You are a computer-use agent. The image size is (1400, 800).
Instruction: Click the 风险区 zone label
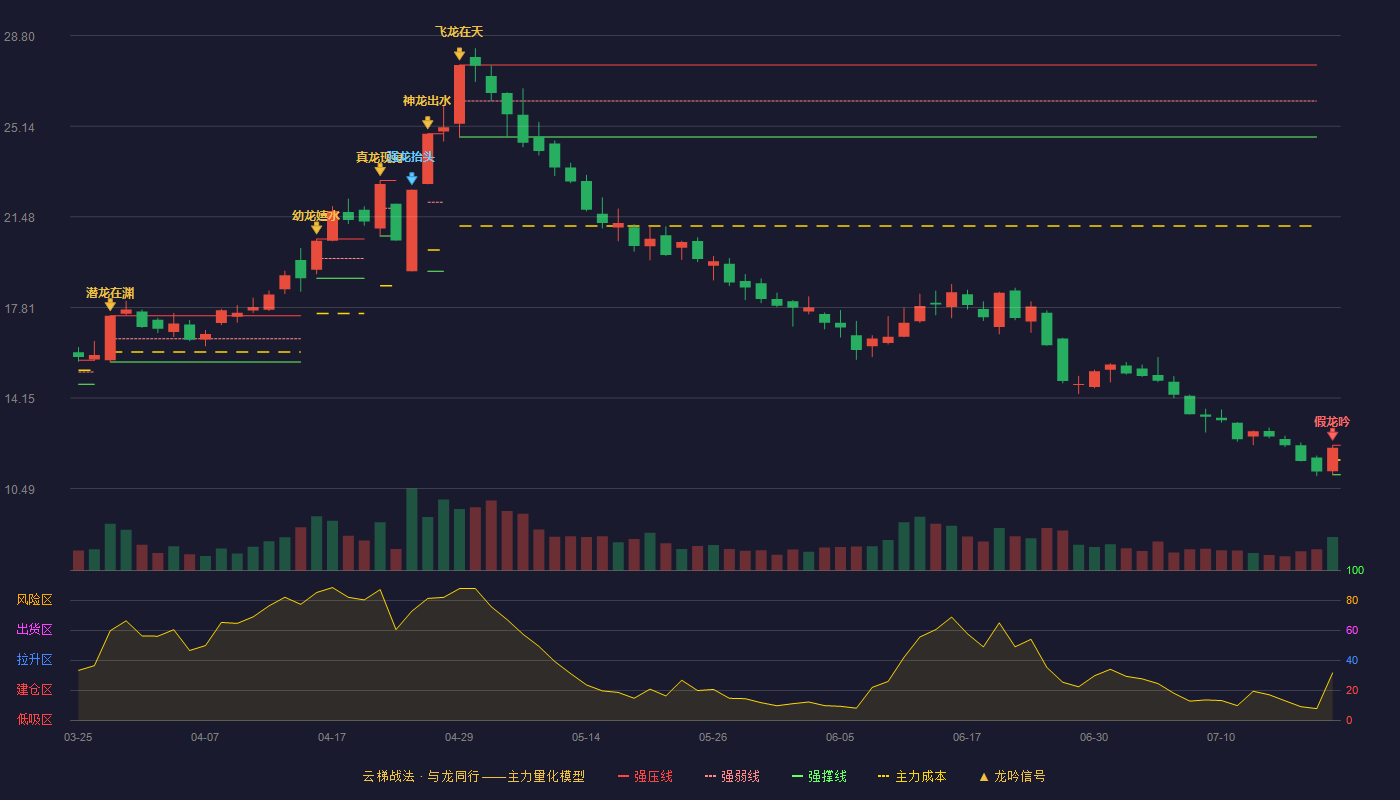pyautogui.click(x=34, y=600)
